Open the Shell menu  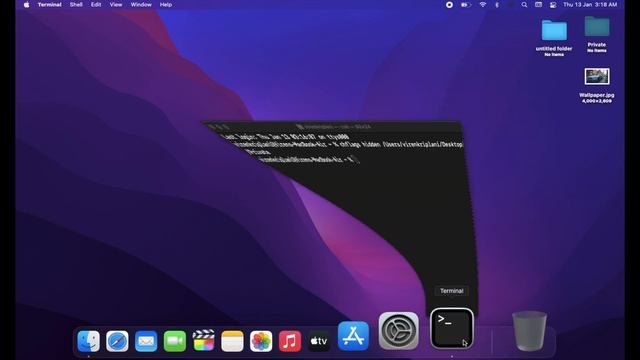tap(76, 5)
